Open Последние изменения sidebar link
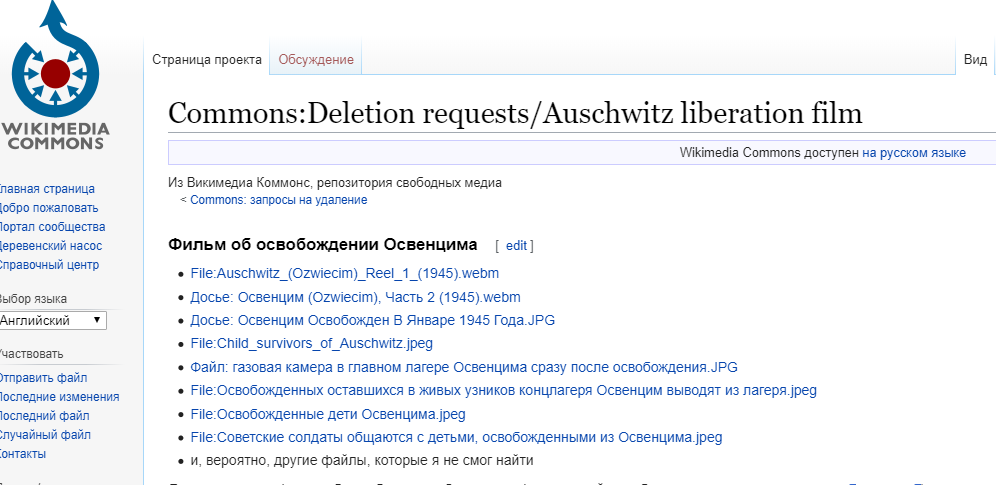 tap(58, 397)
